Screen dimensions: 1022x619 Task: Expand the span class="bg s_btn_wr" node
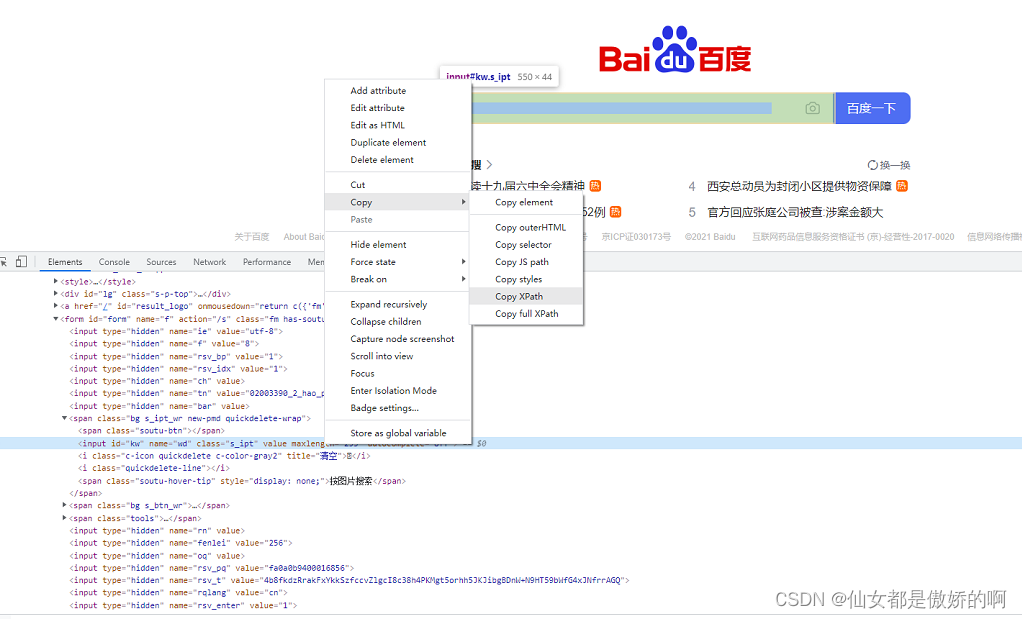65,505
